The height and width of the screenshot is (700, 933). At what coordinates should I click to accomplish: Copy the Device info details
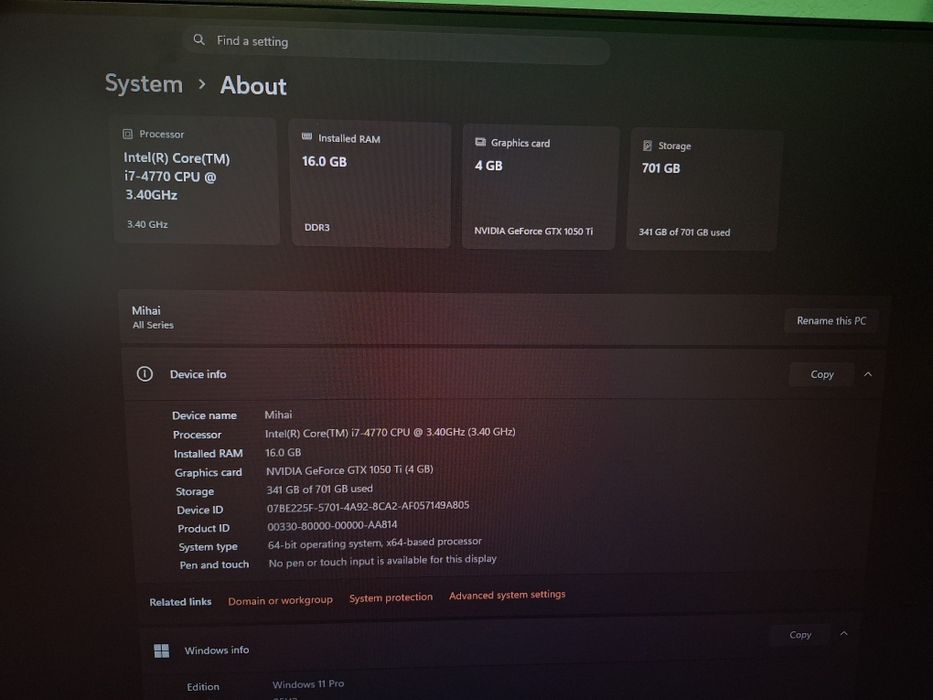[x=822, y=374]
